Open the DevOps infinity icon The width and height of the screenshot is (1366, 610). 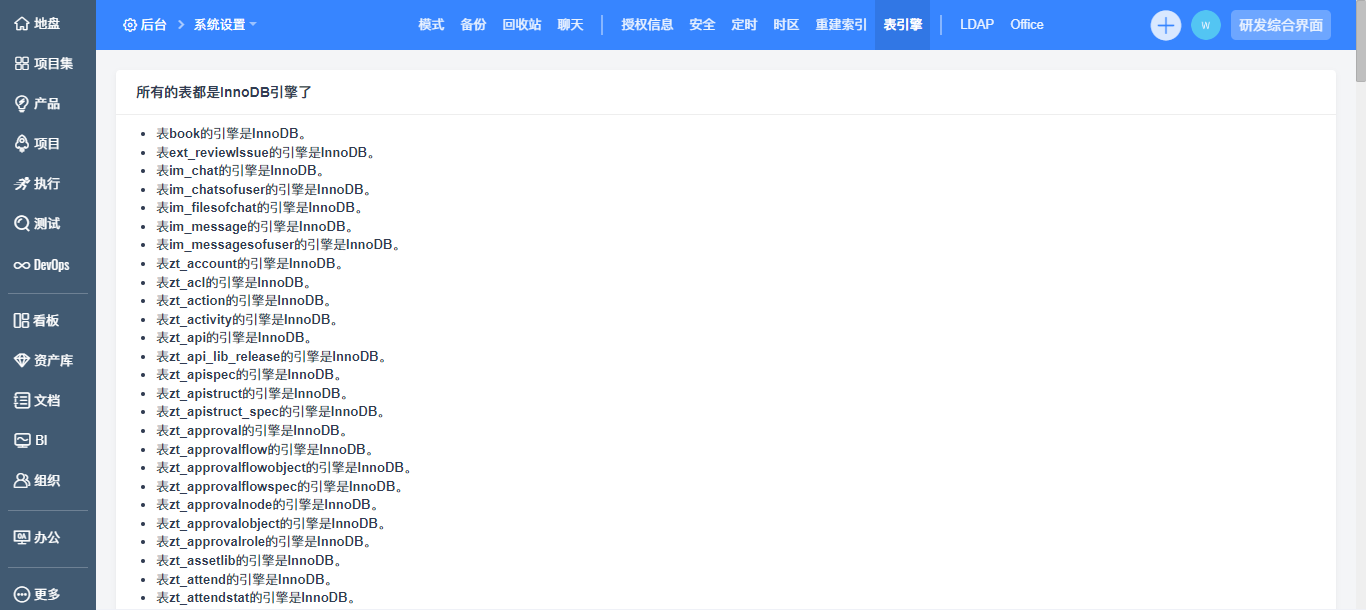(21, 265)
